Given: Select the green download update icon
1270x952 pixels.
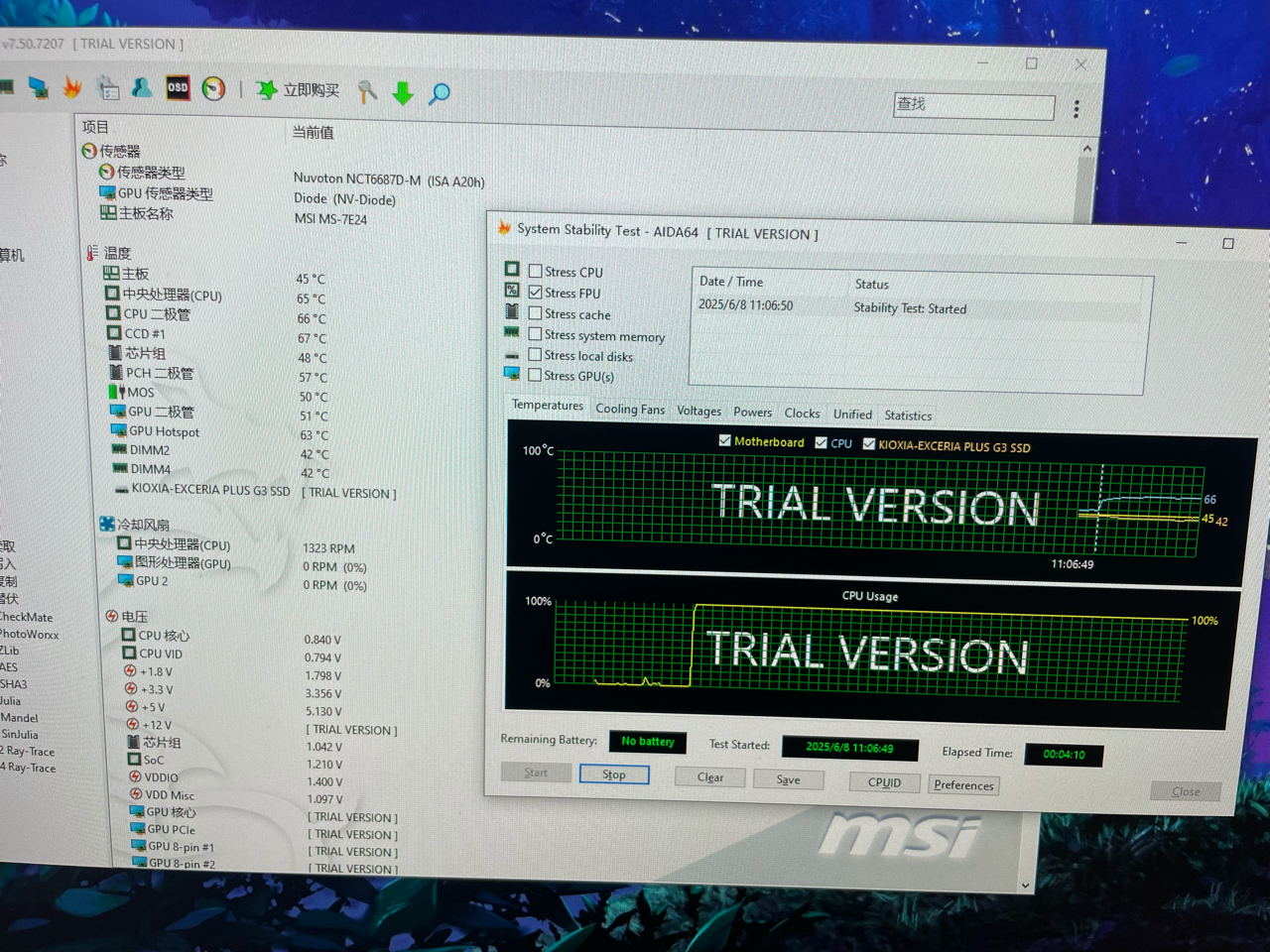Looking at the screenshot, I should click(403, 91).
